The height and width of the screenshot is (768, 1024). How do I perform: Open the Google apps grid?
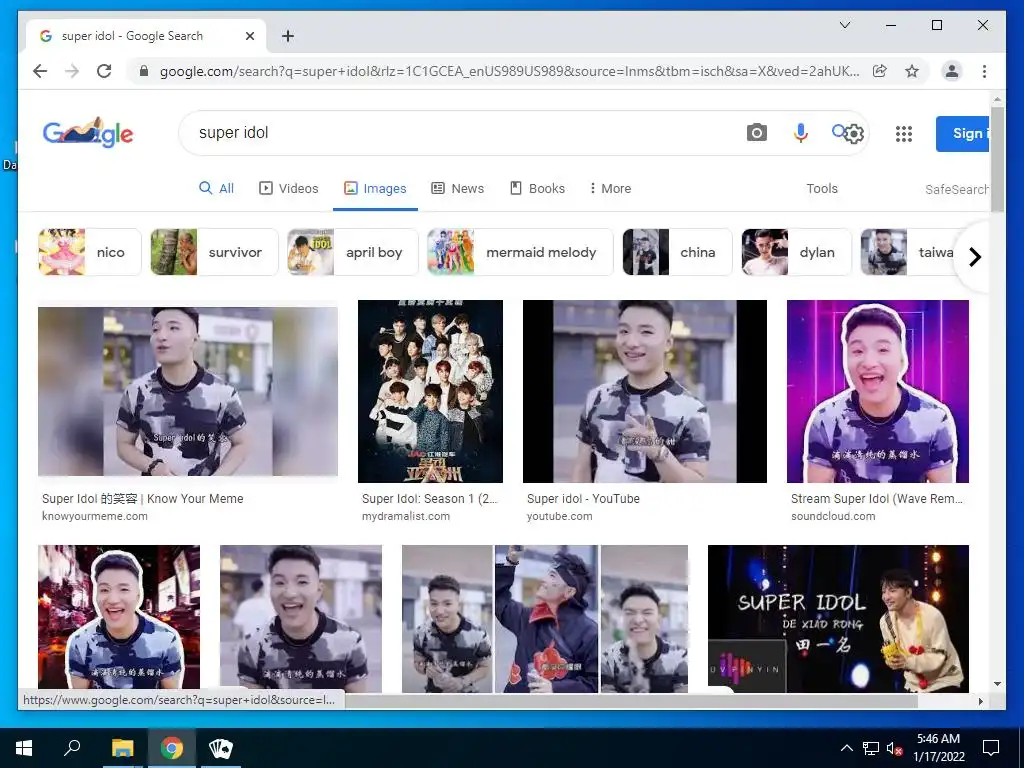(904, 134)
